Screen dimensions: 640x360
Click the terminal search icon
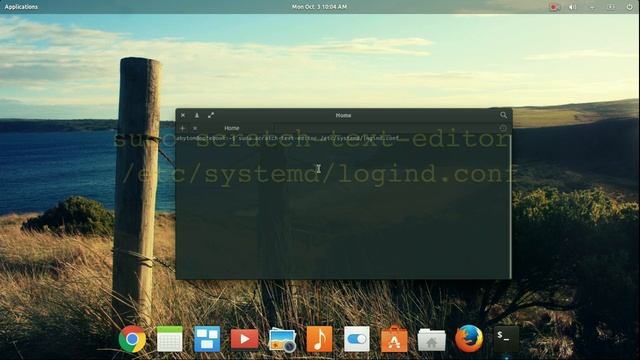click(503, 115)
